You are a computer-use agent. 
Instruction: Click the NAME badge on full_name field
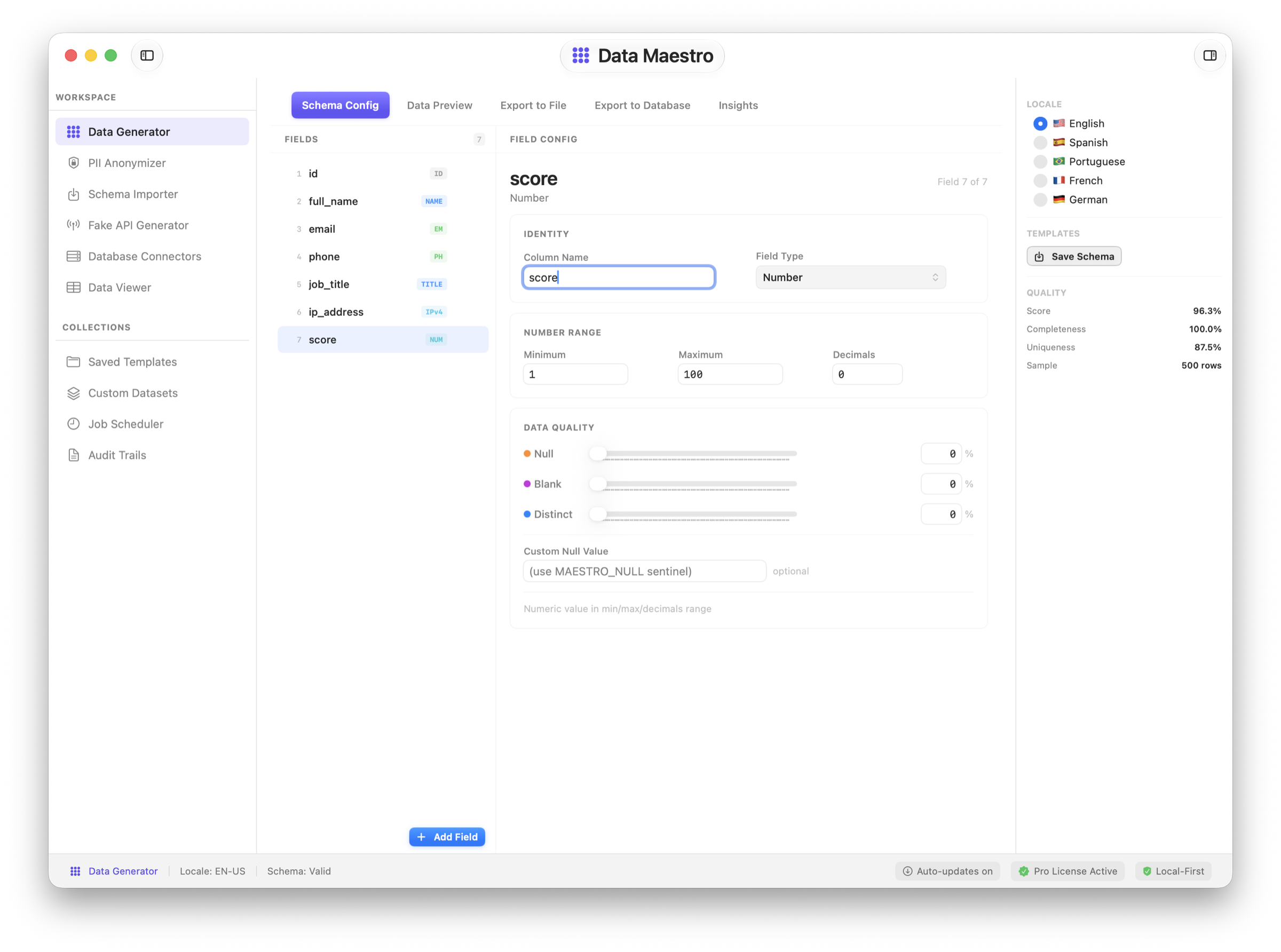point(433,201)
